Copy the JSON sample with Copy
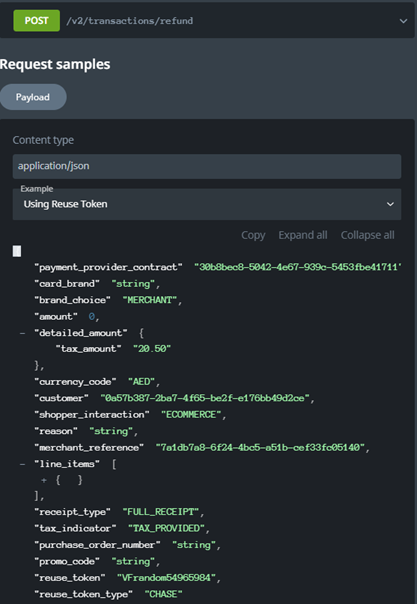The image size is (417, 604). (x=253, y=235)
